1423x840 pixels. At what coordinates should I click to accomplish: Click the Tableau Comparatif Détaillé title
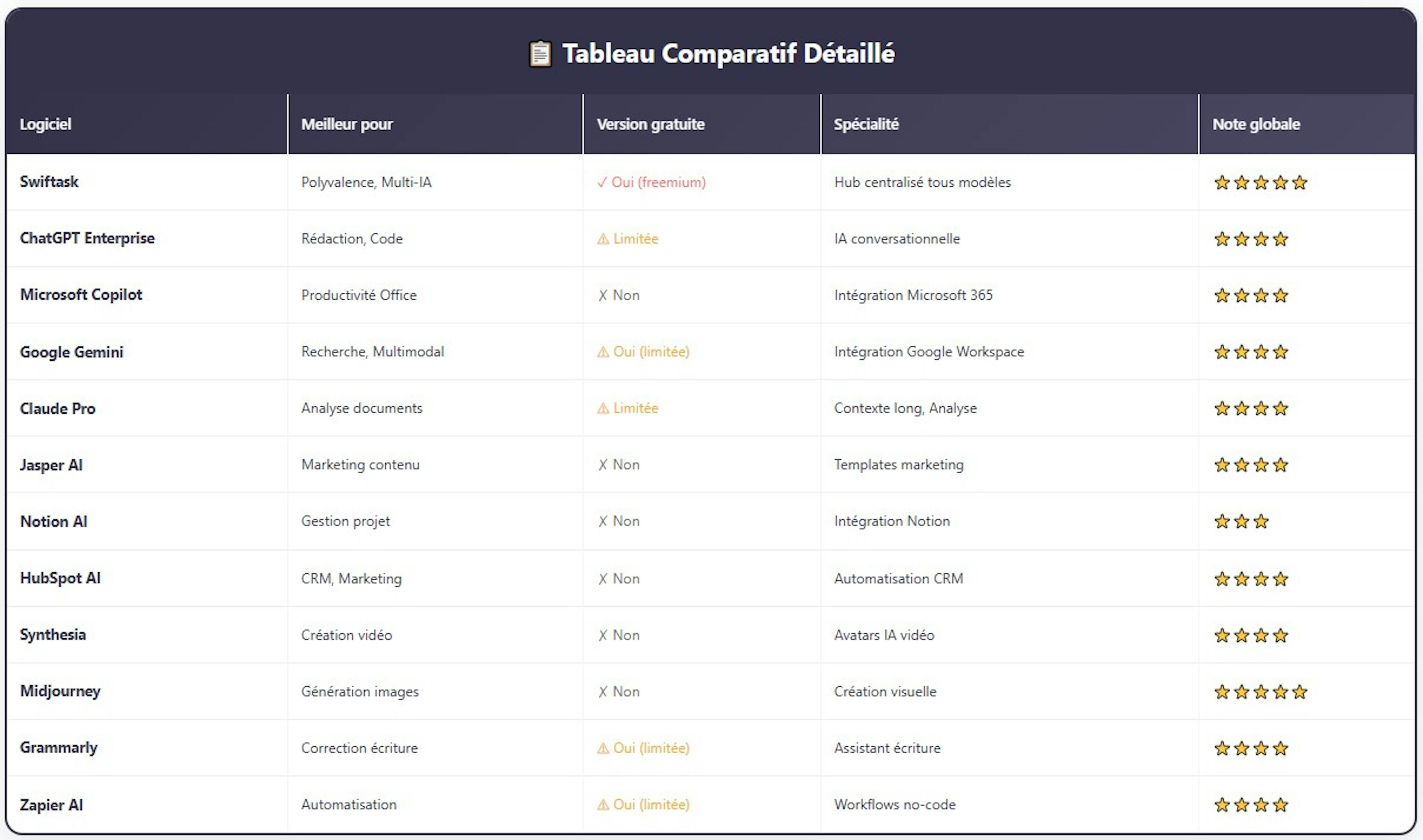click(728, 54)
